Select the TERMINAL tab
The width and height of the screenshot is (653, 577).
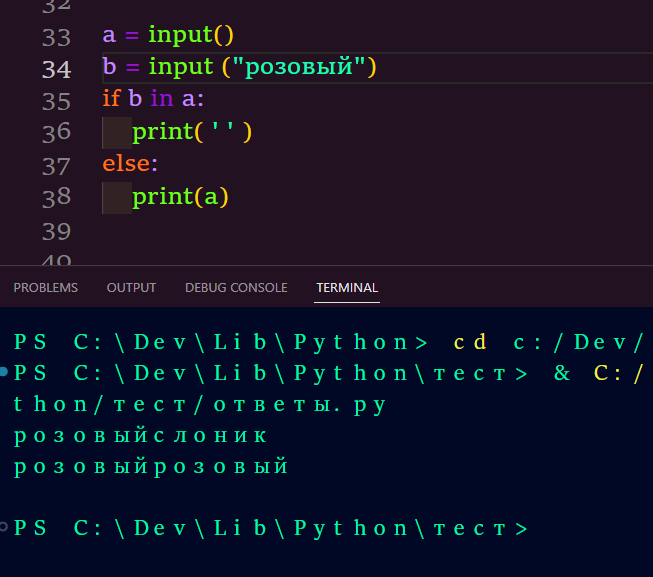[347, 288]
